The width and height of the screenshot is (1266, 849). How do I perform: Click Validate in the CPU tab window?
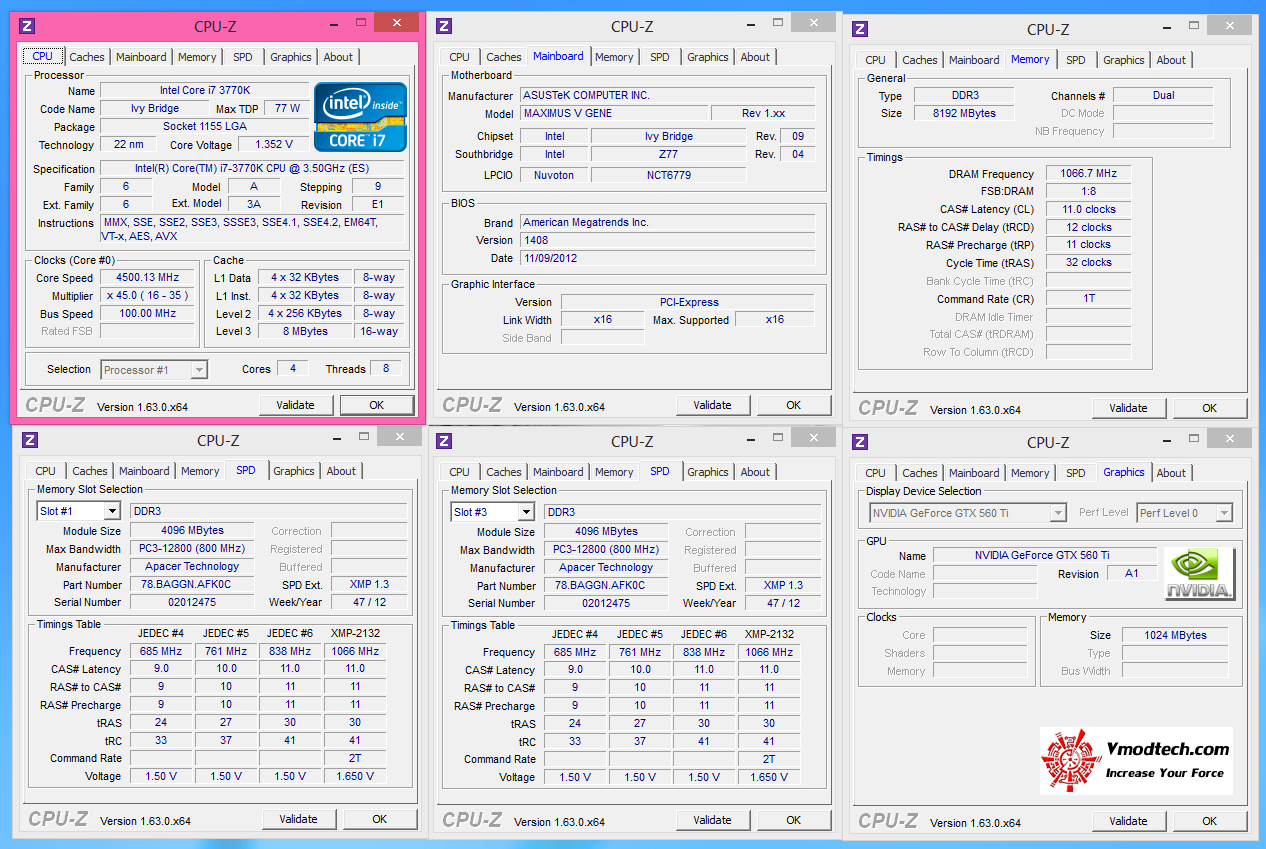click(296, 405)
